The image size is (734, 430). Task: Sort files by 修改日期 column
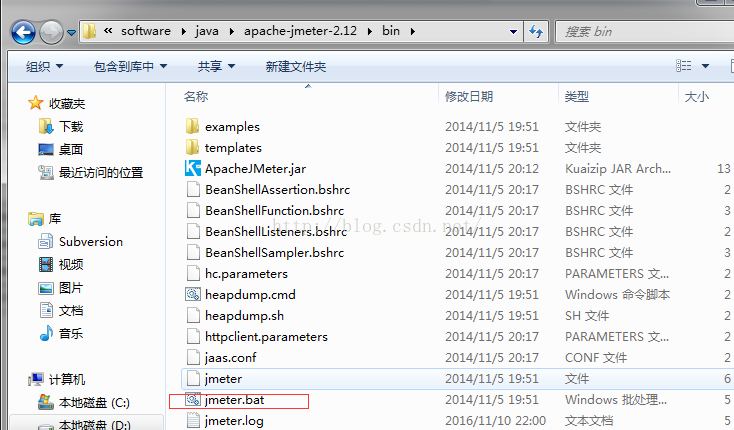tap(469, 96)
